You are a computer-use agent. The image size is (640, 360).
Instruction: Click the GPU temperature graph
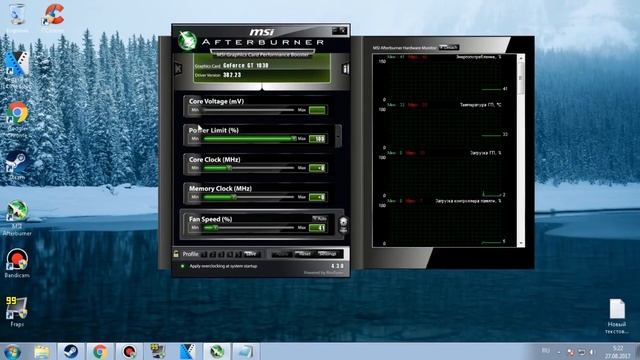(444, 127)
